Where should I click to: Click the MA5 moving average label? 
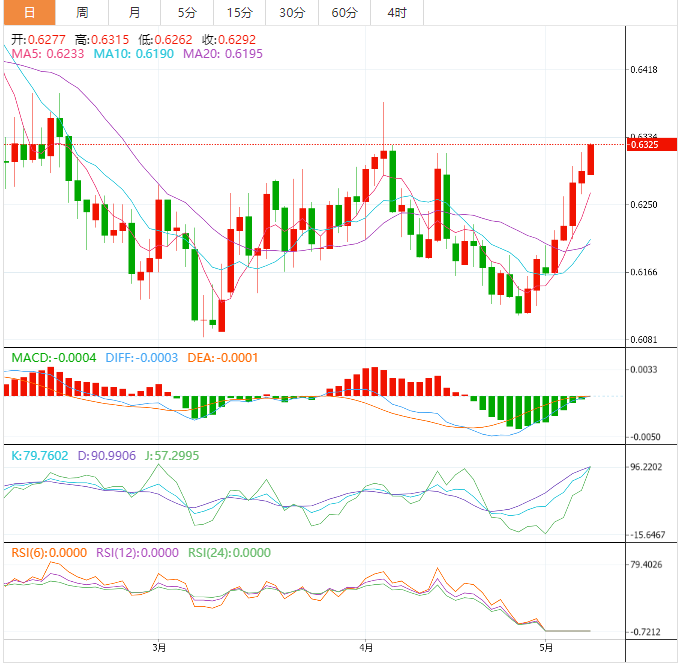tap(47, 53)
